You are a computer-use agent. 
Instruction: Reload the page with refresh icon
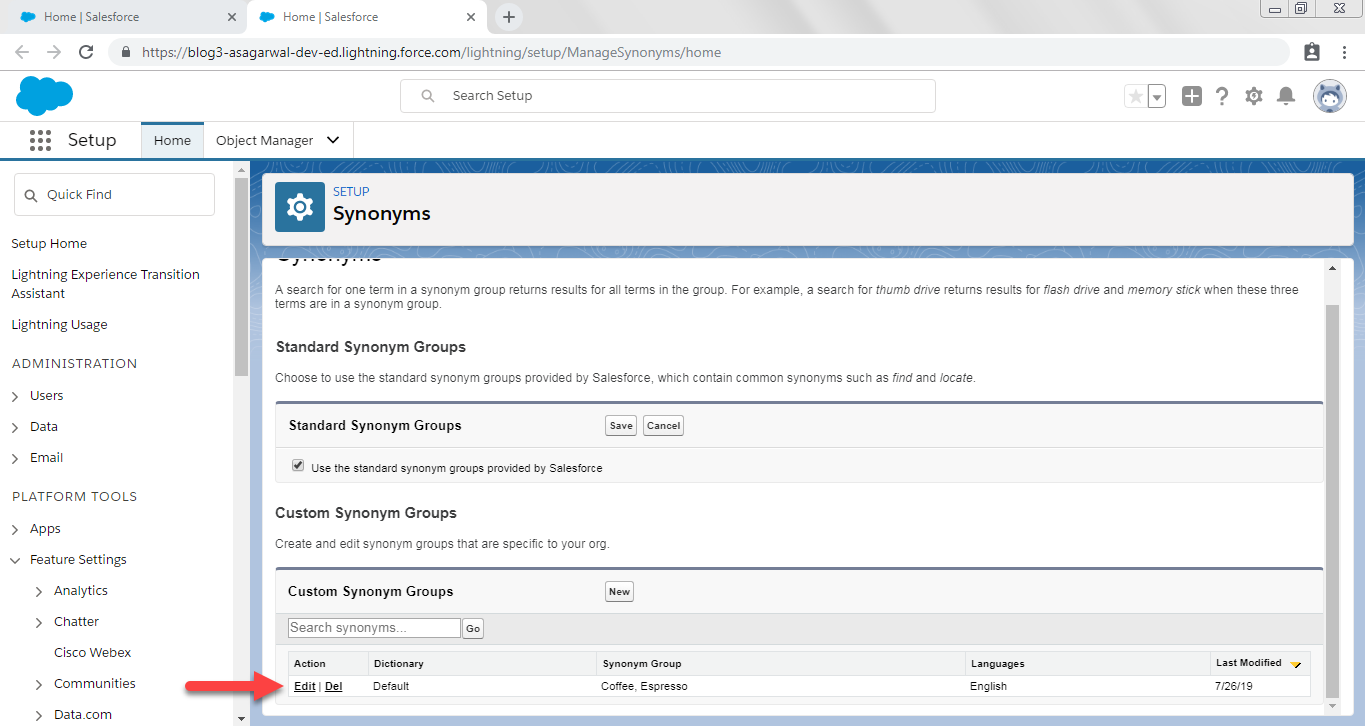click(x=88, y=52)
